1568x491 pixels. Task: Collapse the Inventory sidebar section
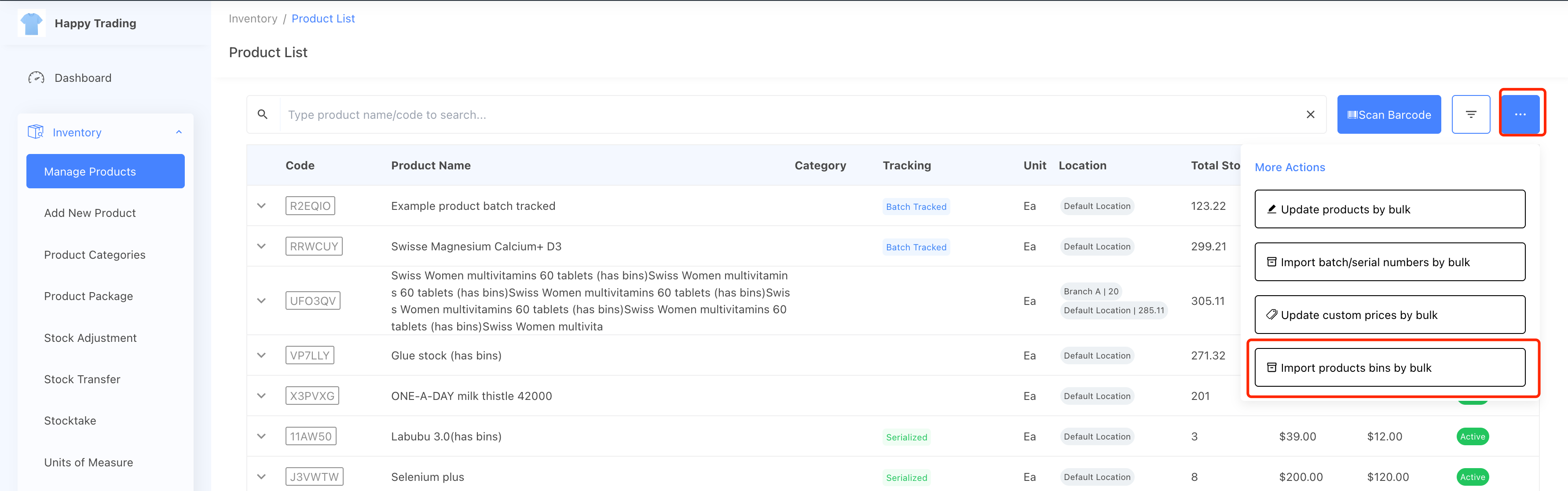pyautogui.click(x=179, y=132)
